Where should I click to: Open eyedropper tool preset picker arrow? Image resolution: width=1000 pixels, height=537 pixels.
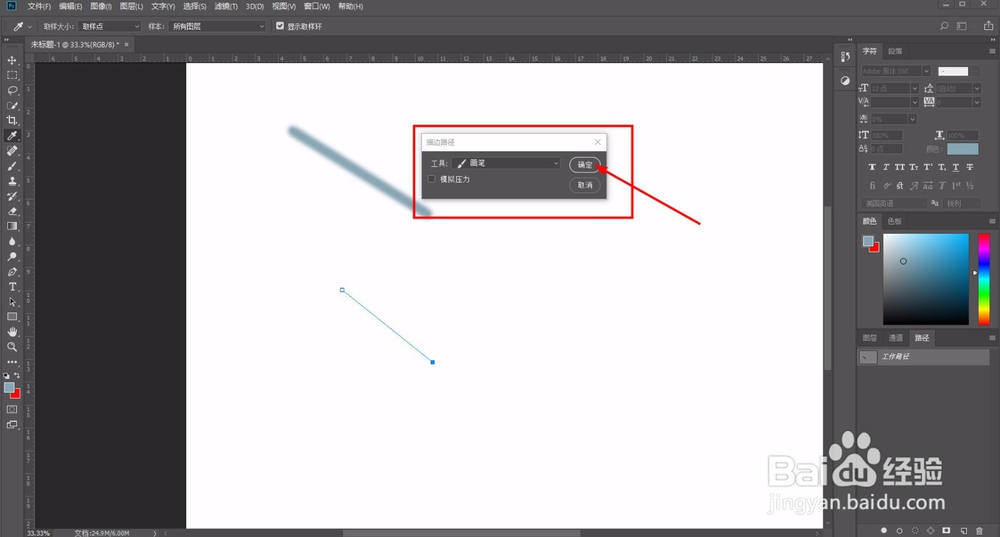30,27
